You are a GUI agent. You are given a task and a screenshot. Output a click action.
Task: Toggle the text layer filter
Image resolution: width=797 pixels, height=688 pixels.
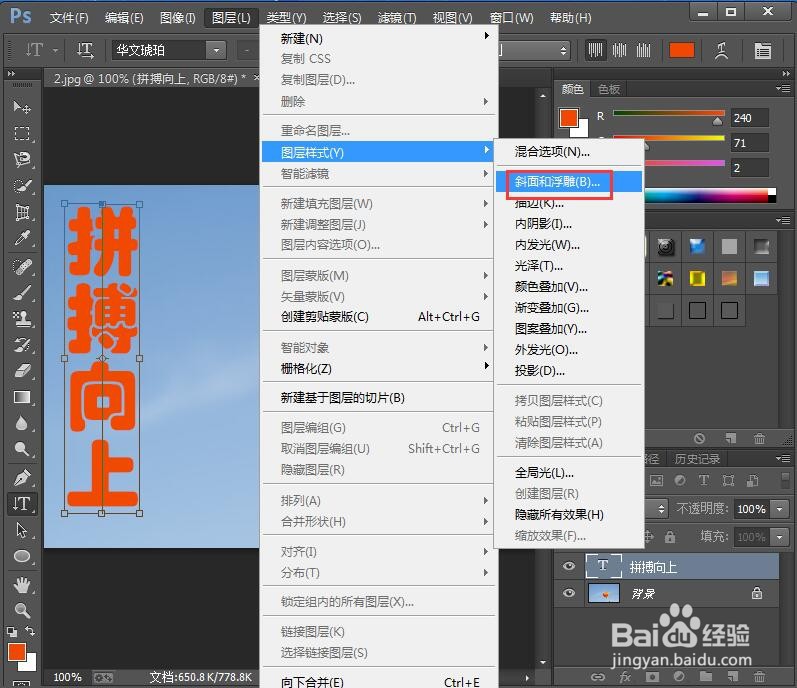703,480
